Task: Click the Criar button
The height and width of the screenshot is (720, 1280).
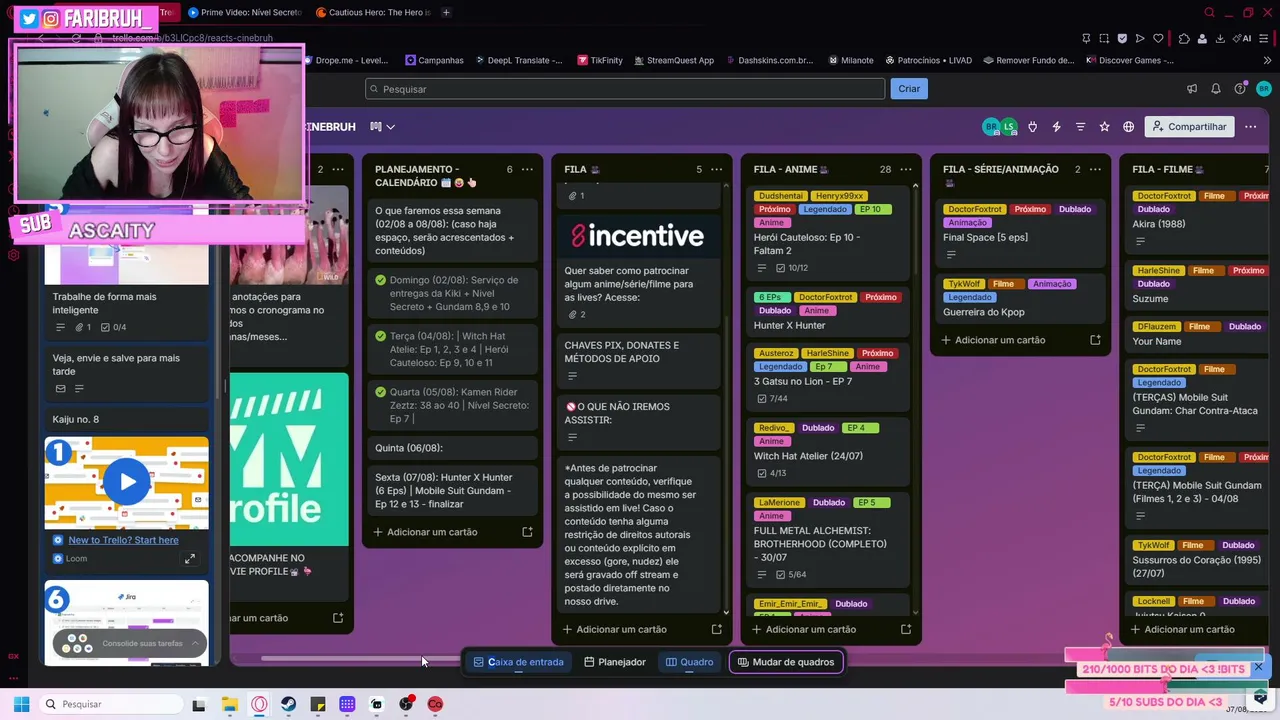Action: (909, 89)
